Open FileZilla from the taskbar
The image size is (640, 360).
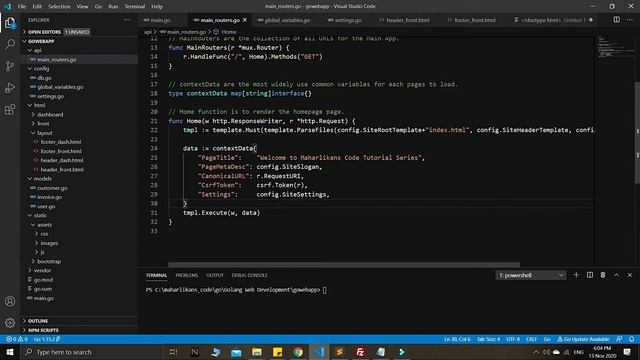pyautogui.click(x=360, y=352)
